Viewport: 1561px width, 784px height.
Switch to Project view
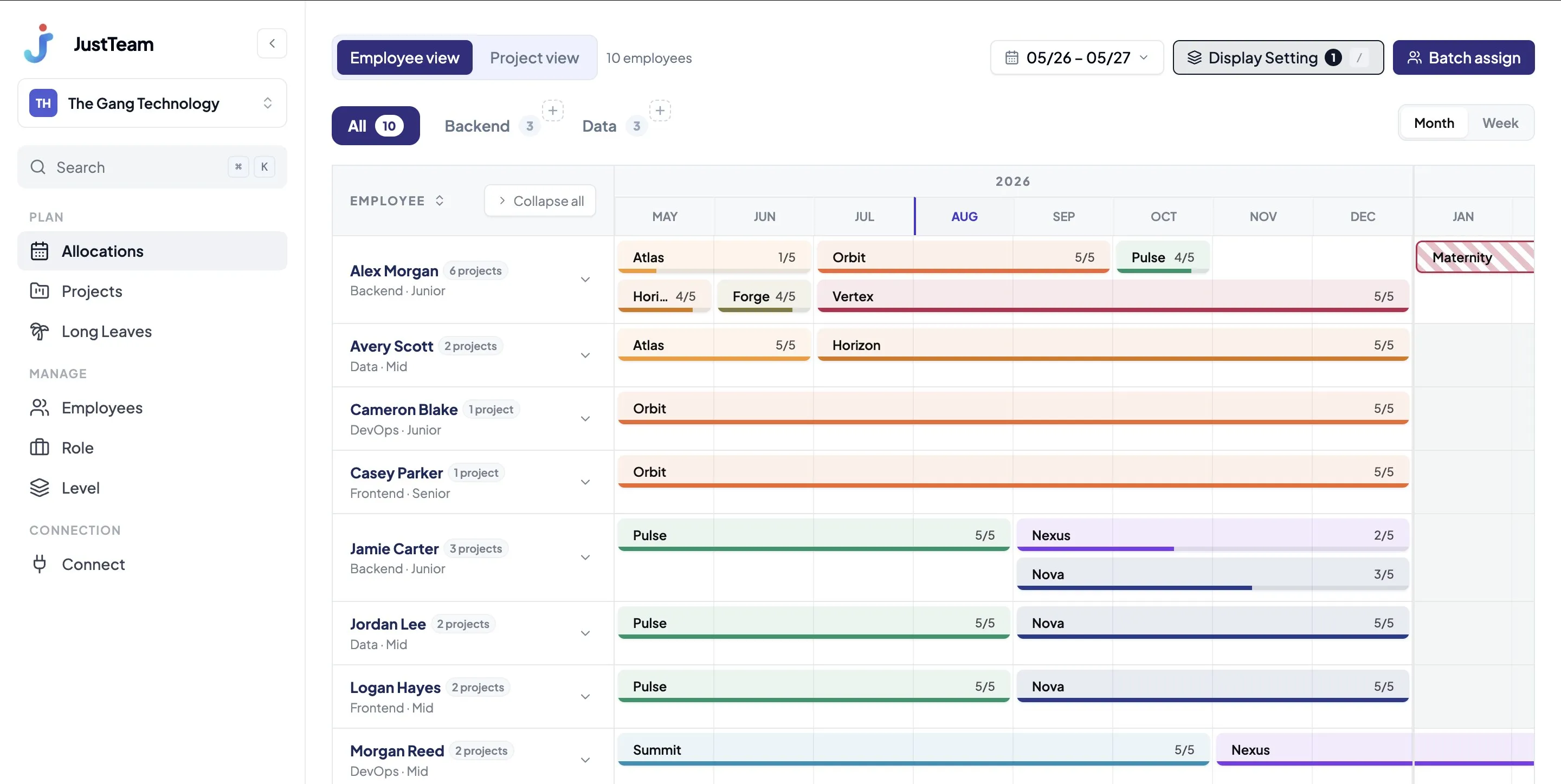[x=534, y=57]
